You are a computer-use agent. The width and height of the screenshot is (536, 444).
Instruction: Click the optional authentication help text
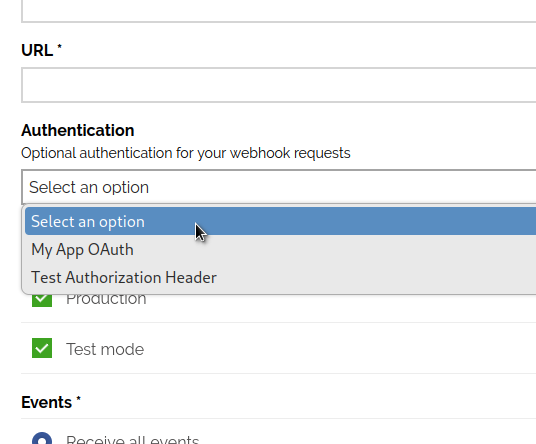[186, 153]
